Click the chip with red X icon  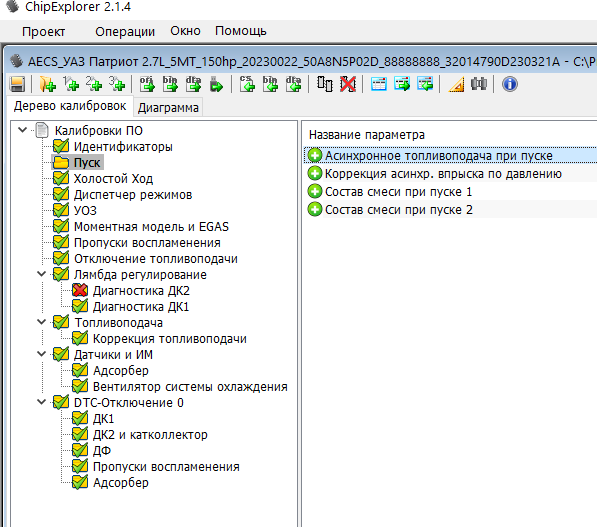pos(348,84)
